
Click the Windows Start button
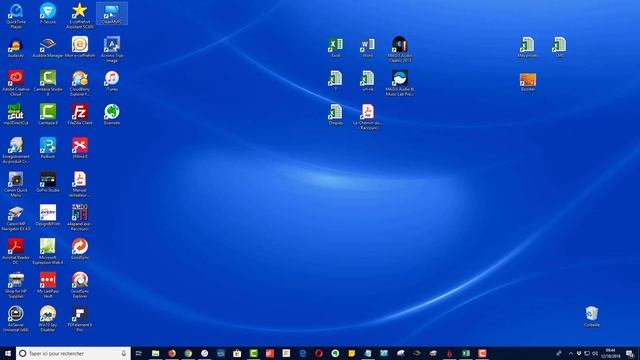pos(7,353)
